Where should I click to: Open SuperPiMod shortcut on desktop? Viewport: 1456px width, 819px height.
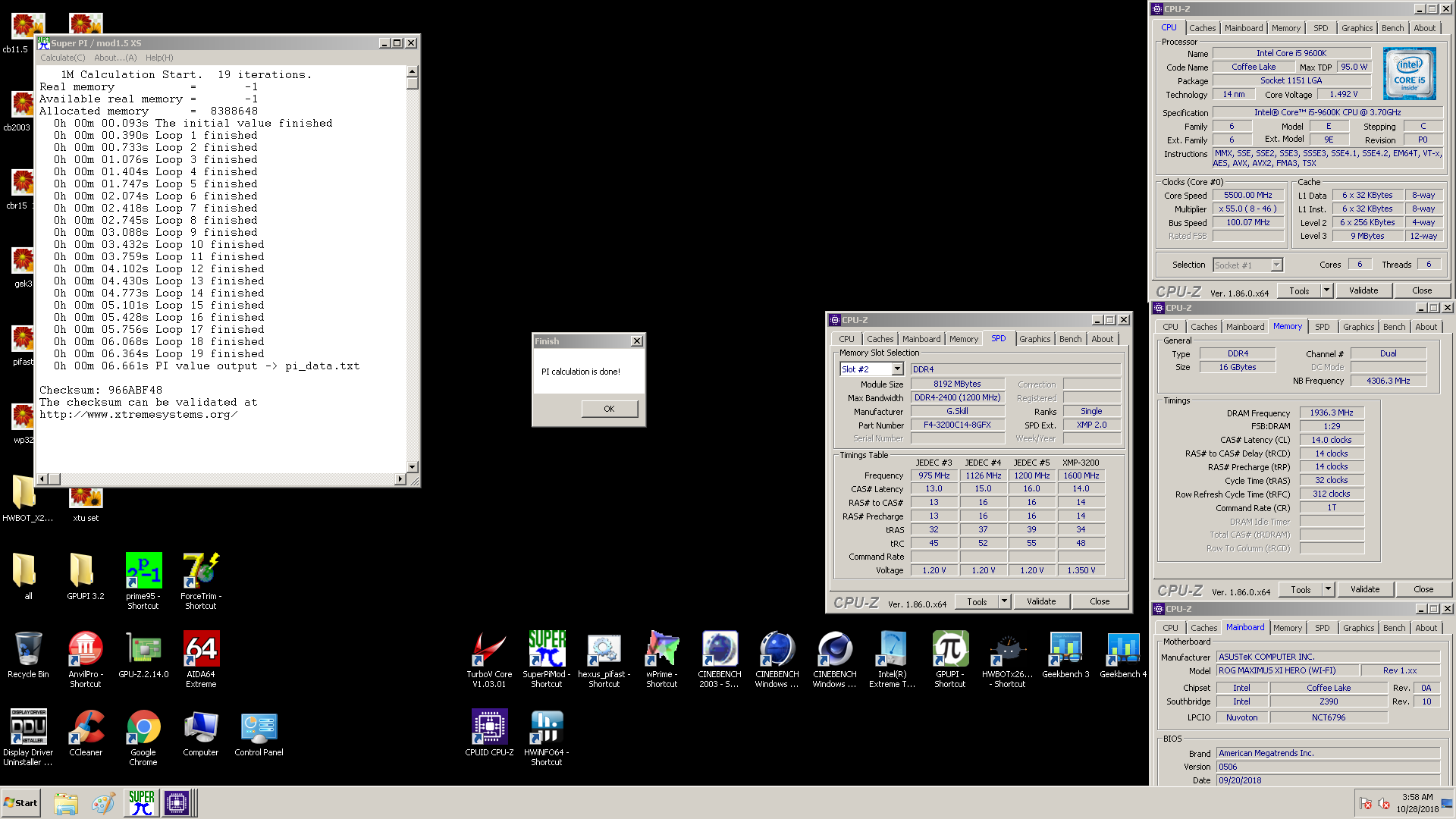[x=547, y=658]
